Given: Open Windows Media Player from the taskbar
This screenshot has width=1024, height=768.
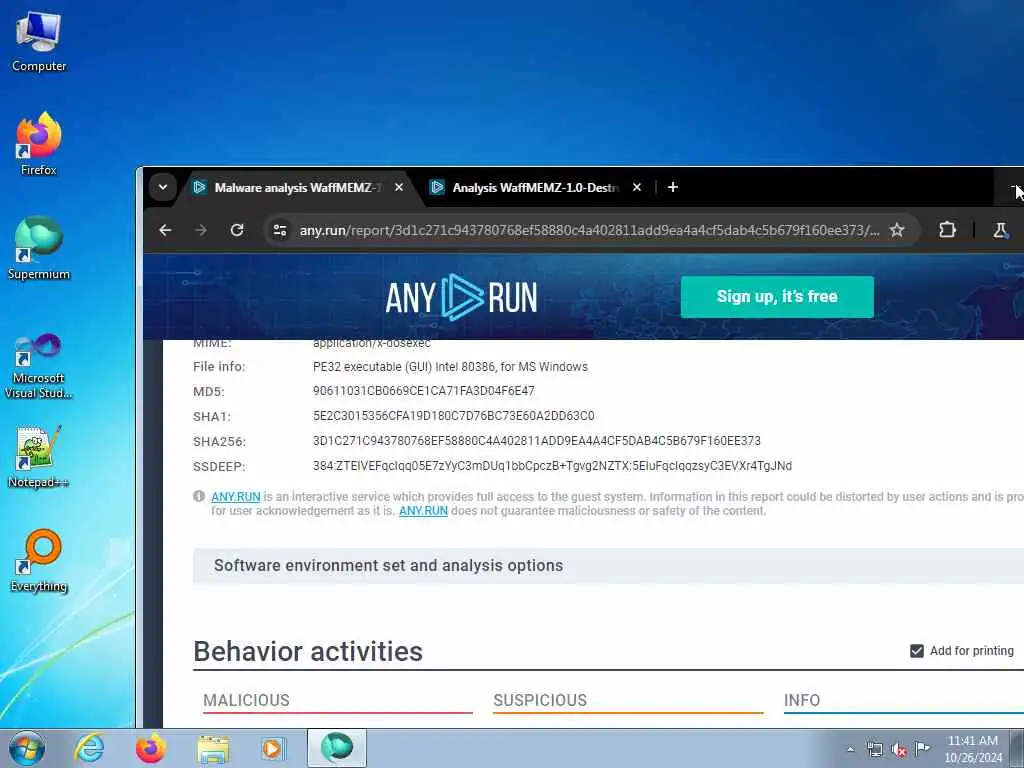Looking at the screenshot, I should pos(273,748).
